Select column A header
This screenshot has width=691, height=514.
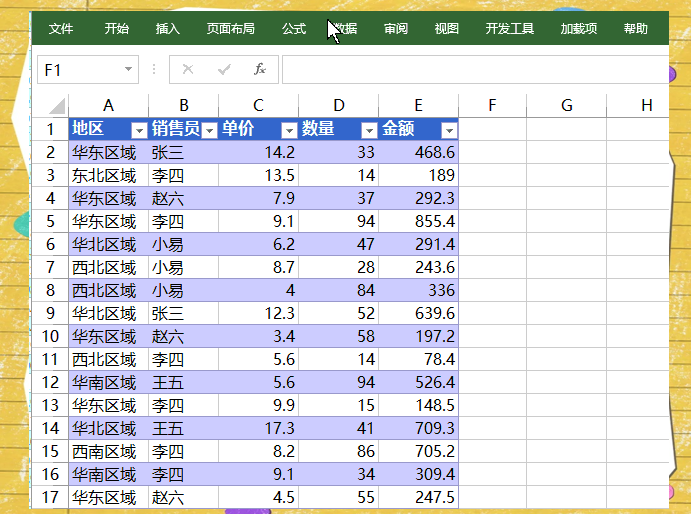pos(108,106)
